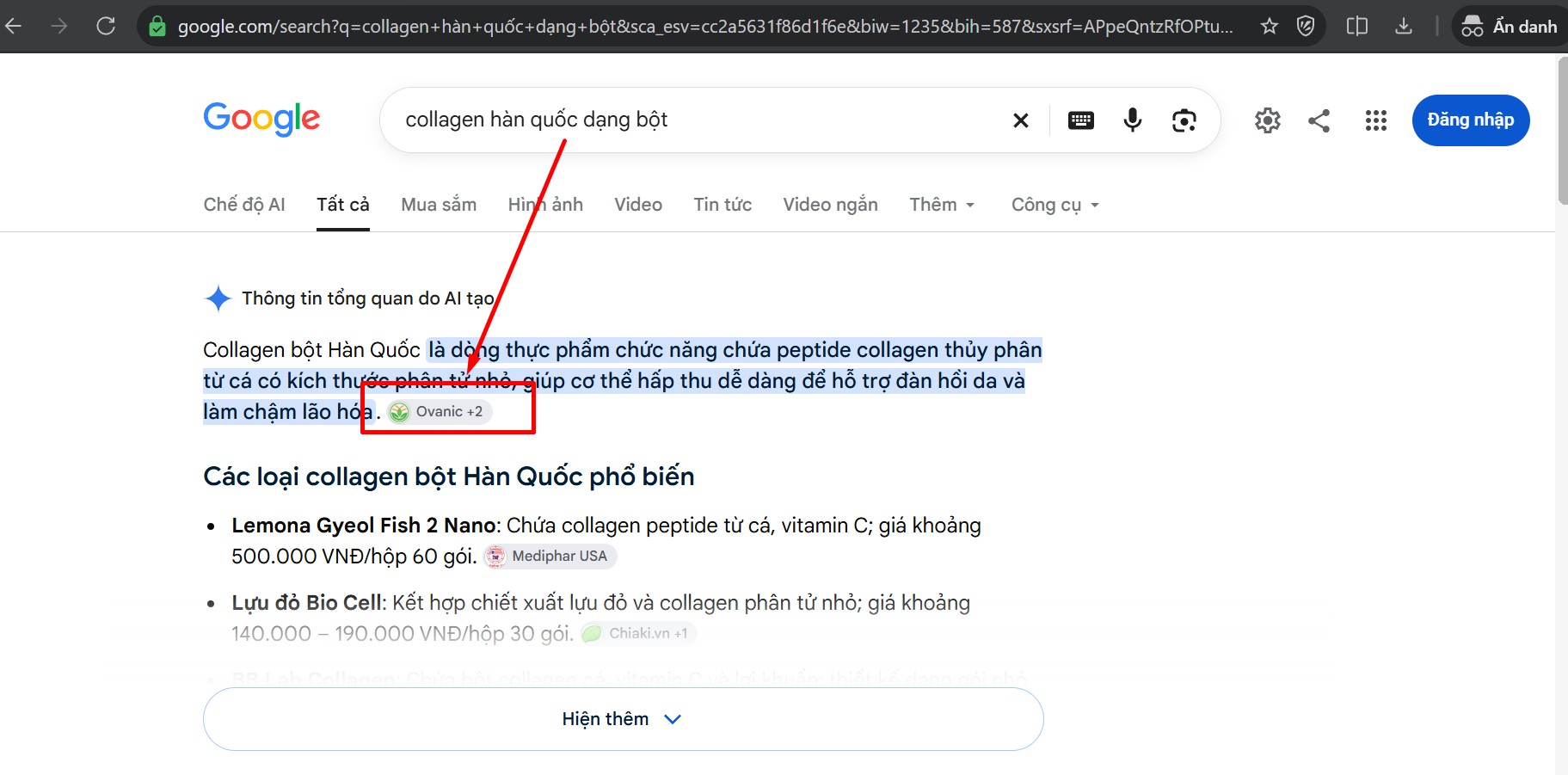Click the 'Lựu đỏ Bio Cell' text
This screenshot has width=1568, height=775.
[306, 603]
